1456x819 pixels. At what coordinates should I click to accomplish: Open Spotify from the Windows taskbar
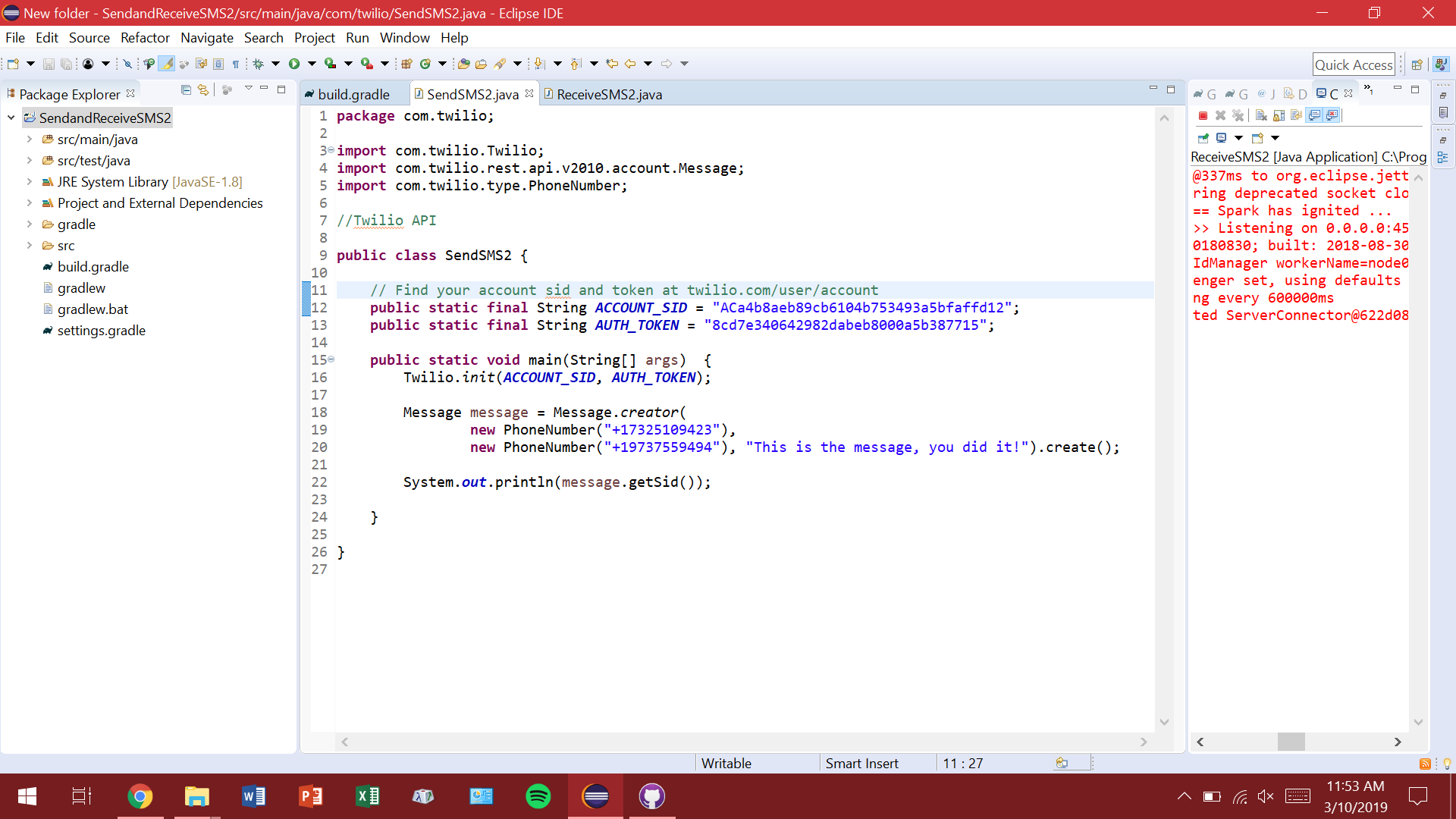click(538, 796)
